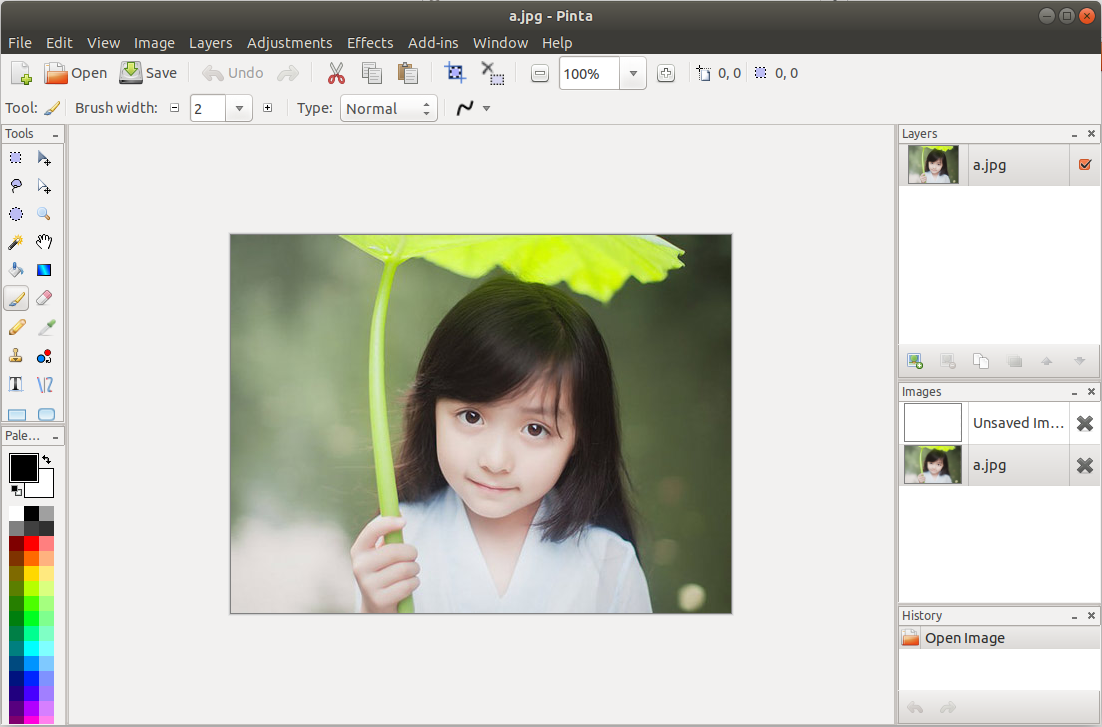
Task: Select the Text tool
Action: coord(15,385)
